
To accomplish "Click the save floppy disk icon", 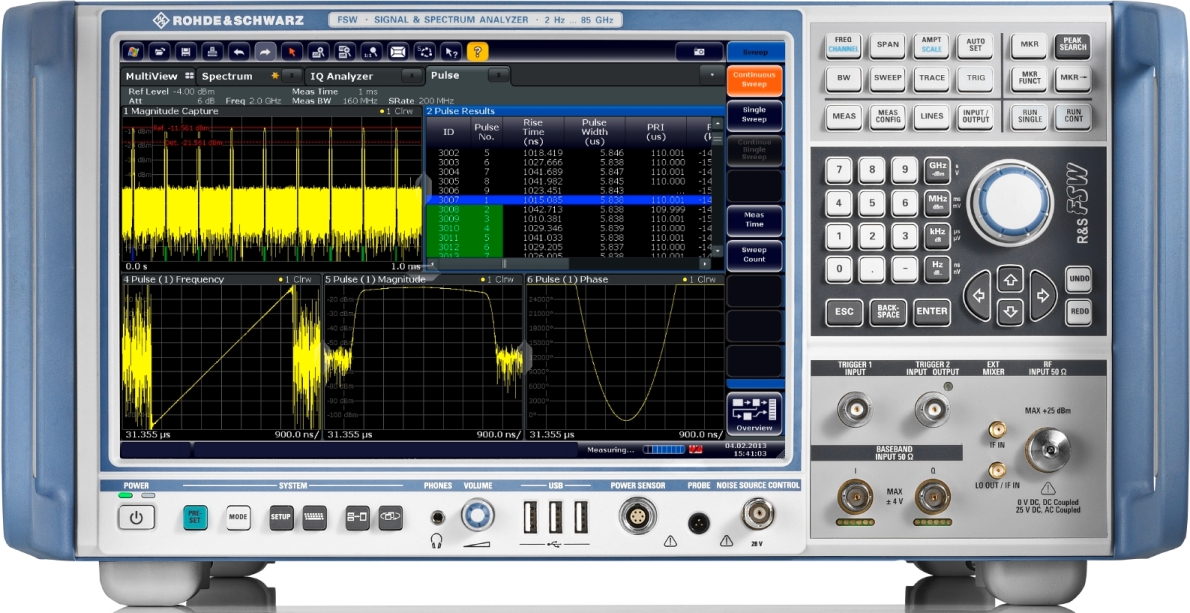I will pos(185,51).
